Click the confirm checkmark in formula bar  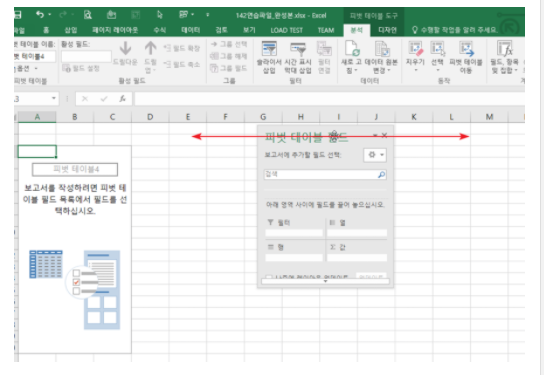(103, 99)
